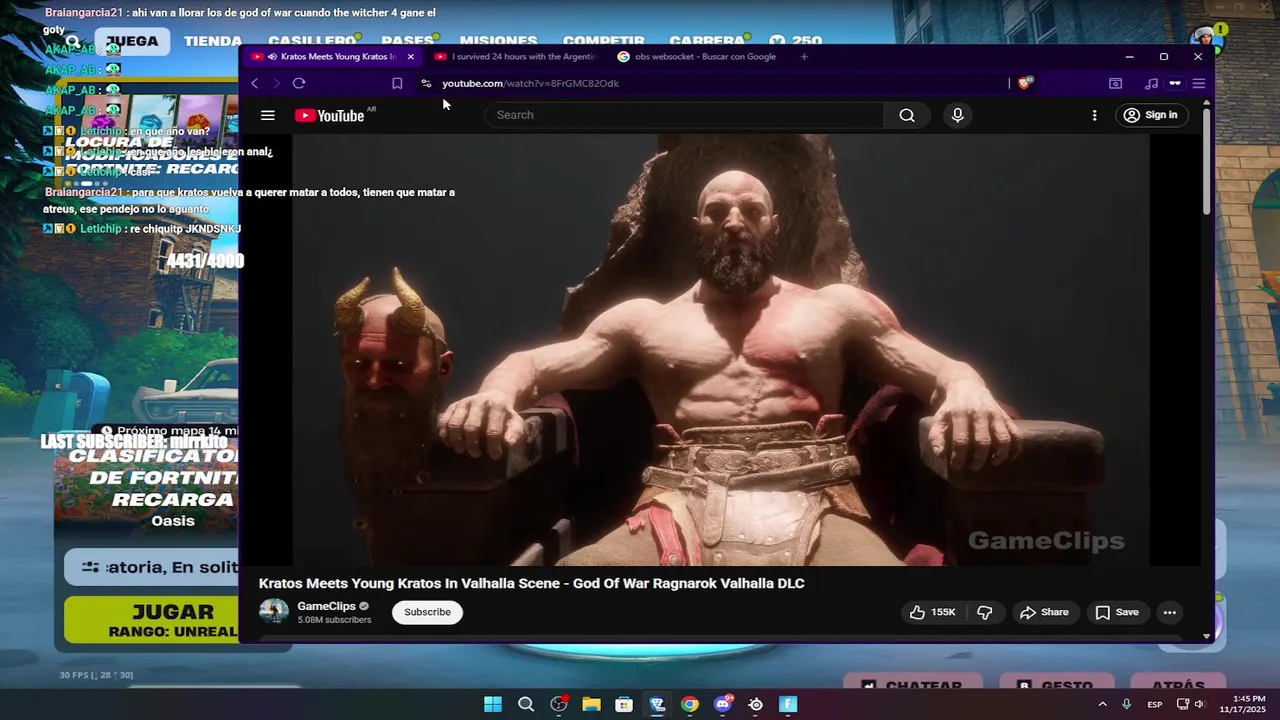Viewport: 1280px width, 720px height.
Task: Close the Kratos Meets Young Kratos tab
Action: point(410,57)
